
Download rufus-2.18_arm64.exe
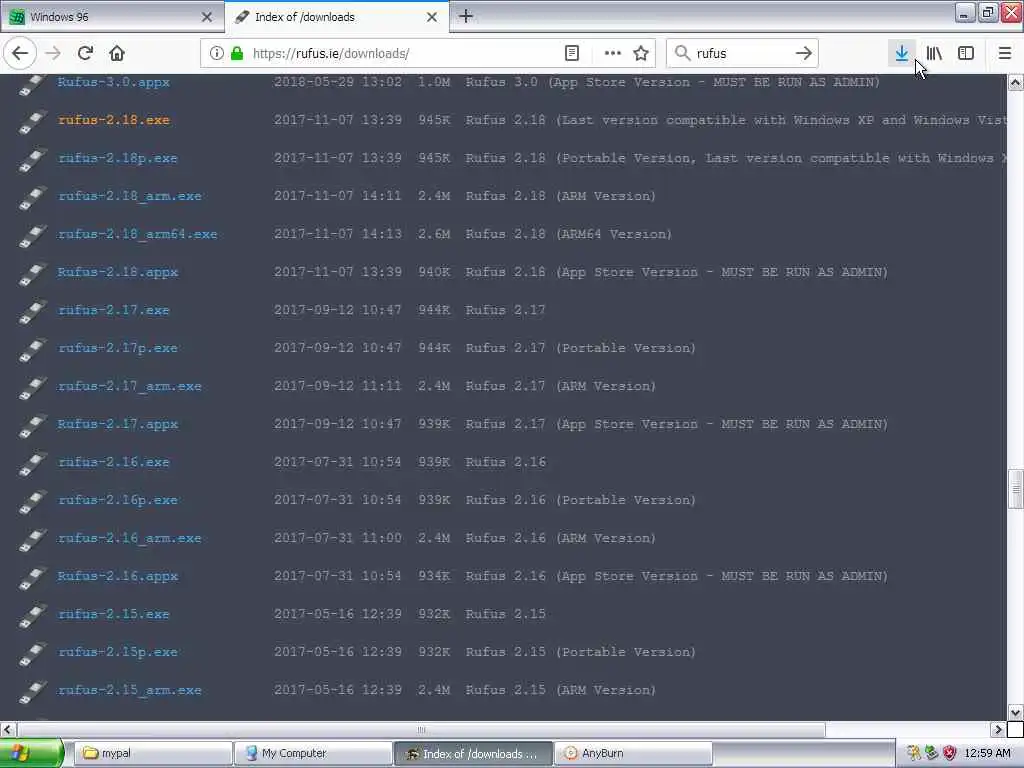[137, 234]
